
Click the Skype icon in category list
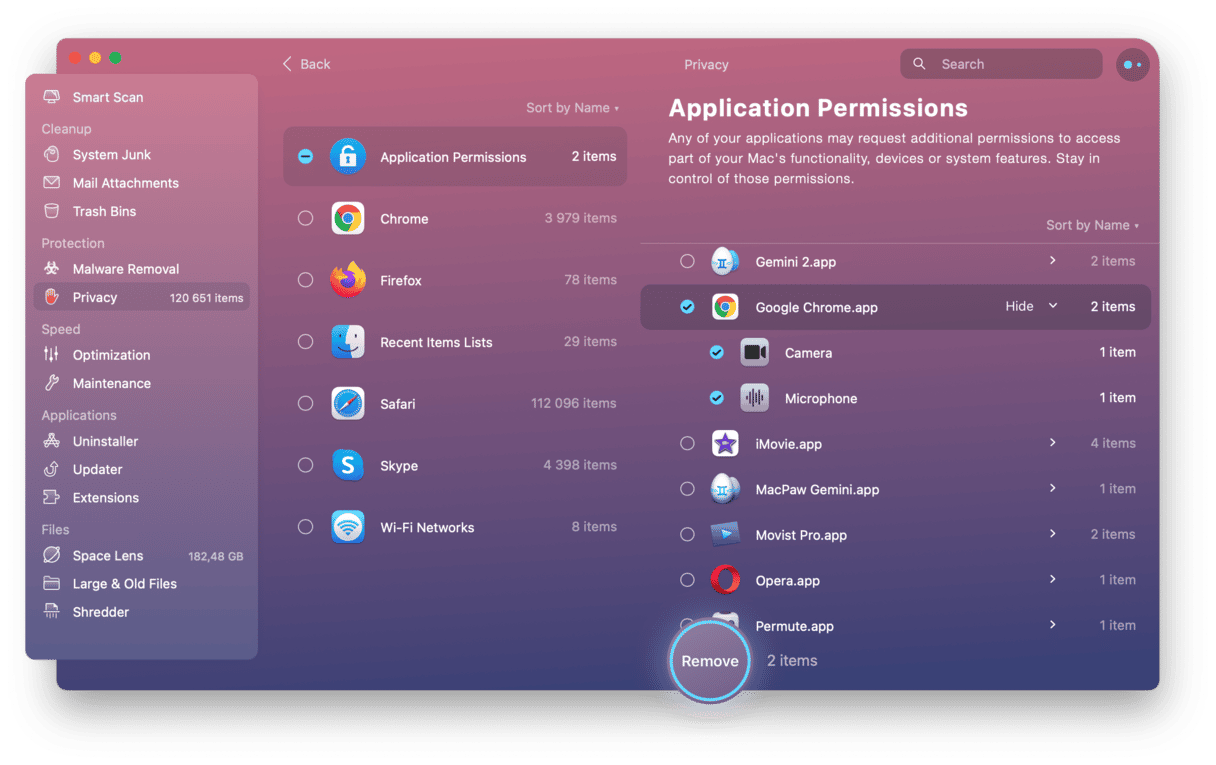click(348, 465)
